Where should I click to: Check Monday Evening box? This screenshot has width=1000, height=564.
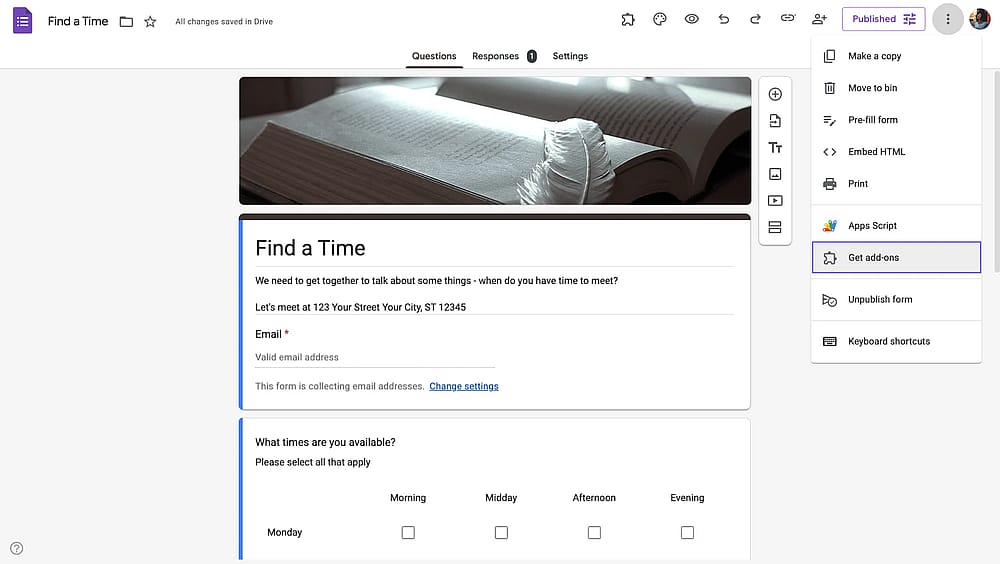tap(688, 532)
